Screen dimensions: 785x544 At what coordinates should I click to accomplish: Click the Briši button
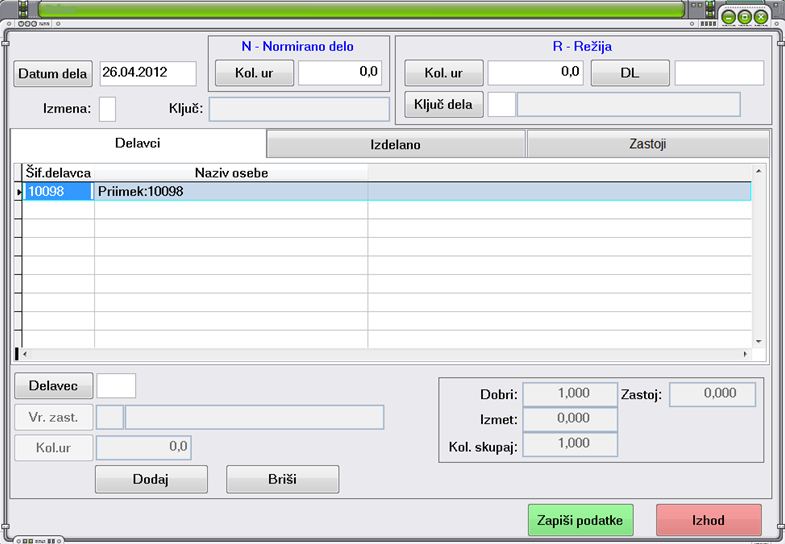282,479
